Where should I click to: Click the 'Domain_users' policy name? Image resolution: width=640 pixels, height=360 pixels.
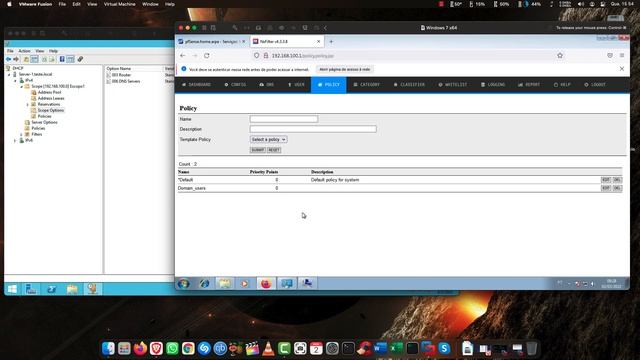click(x=191, y=188)
